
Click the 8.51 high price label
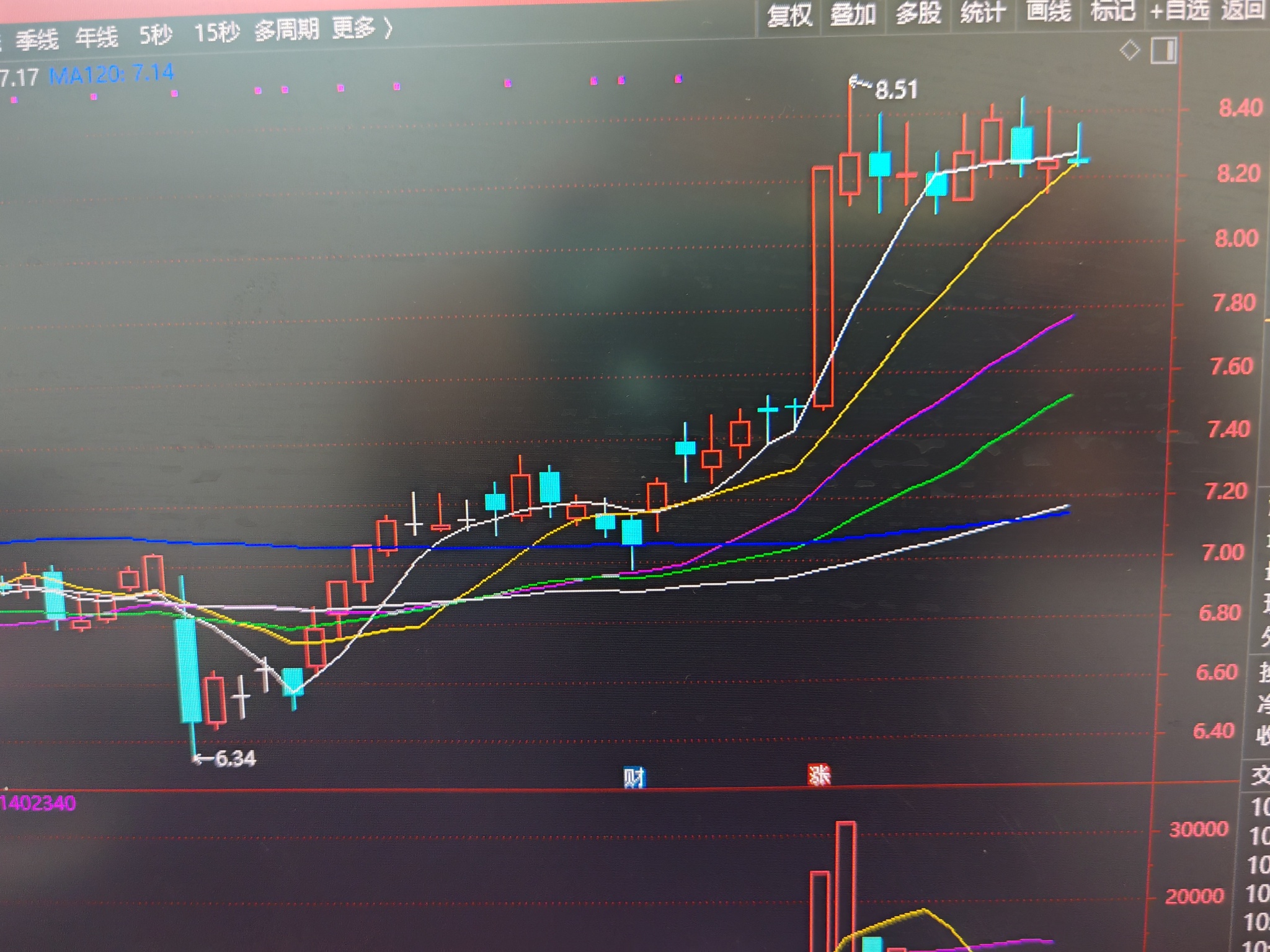[895, 90]
